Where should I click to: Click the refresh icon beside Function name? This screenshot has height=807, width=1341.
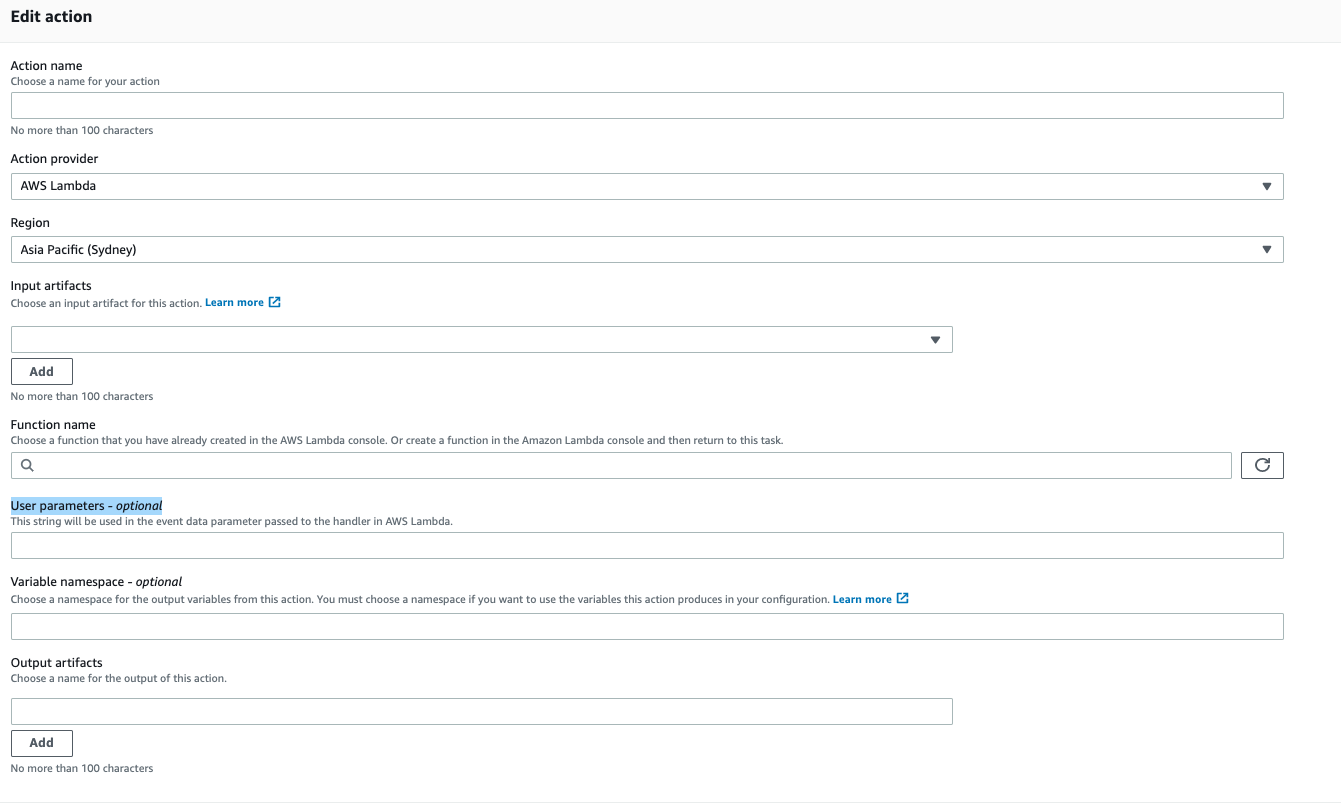tap(1262, 465)
